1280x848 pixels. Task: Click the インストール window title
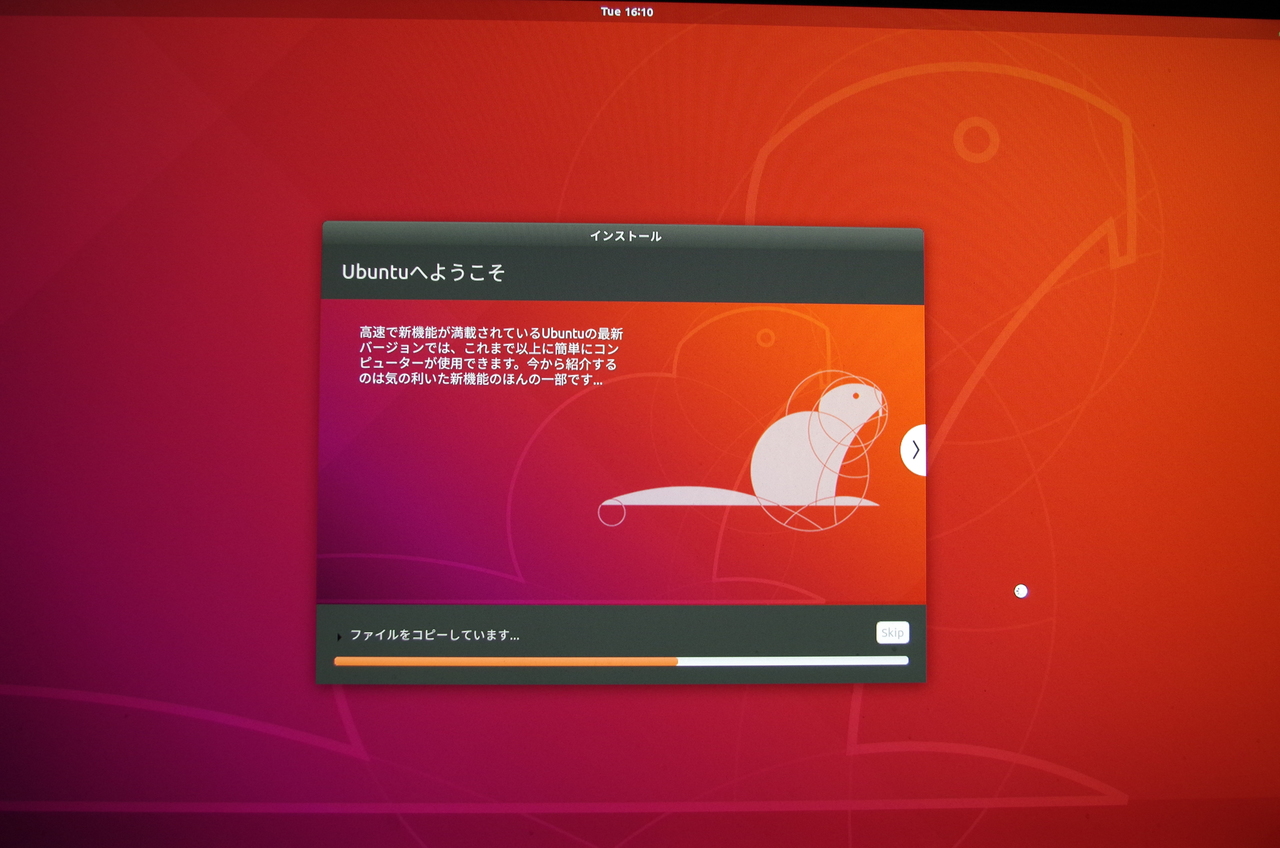[625, 236]
